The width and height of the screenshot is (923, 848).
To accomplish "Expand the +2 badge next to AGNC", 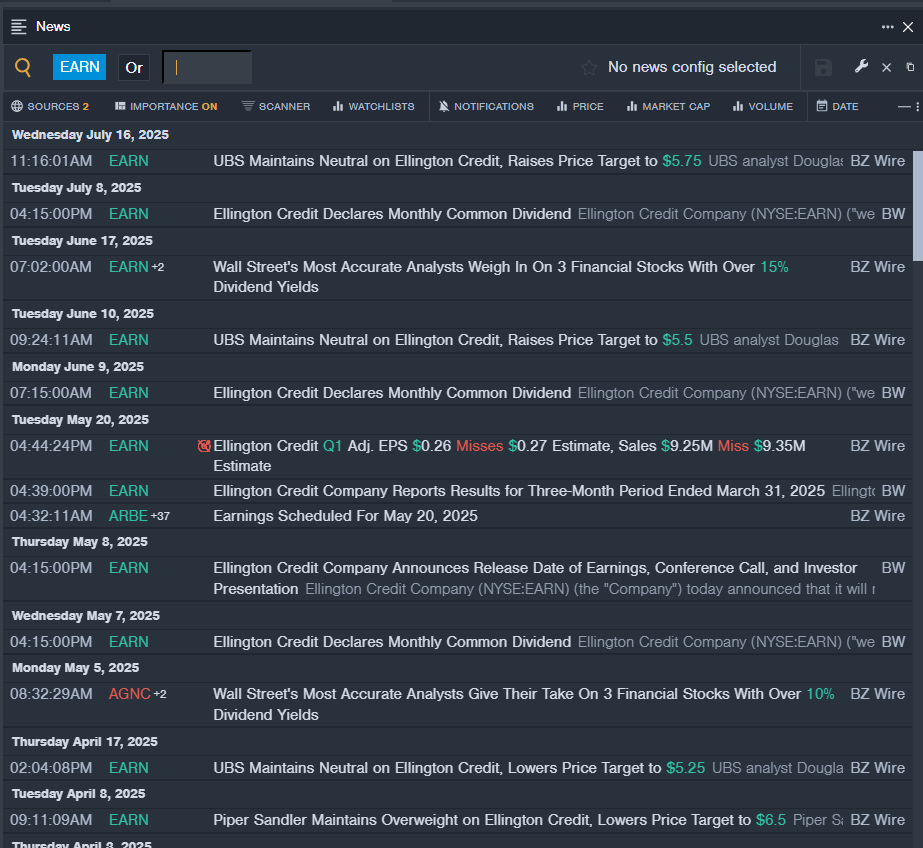I will point(160,694).
